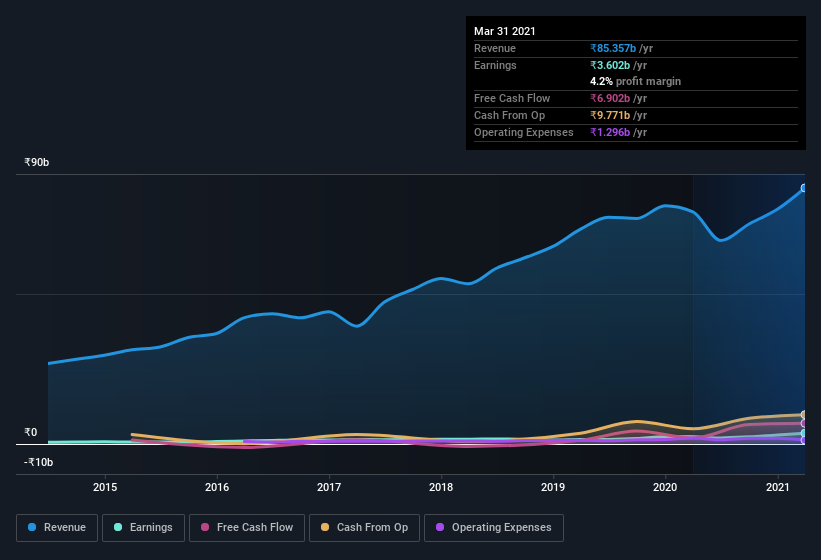Click the ₹1.296b operating expenses value
This screenshot has height=560, width=821.
(610, 132)
